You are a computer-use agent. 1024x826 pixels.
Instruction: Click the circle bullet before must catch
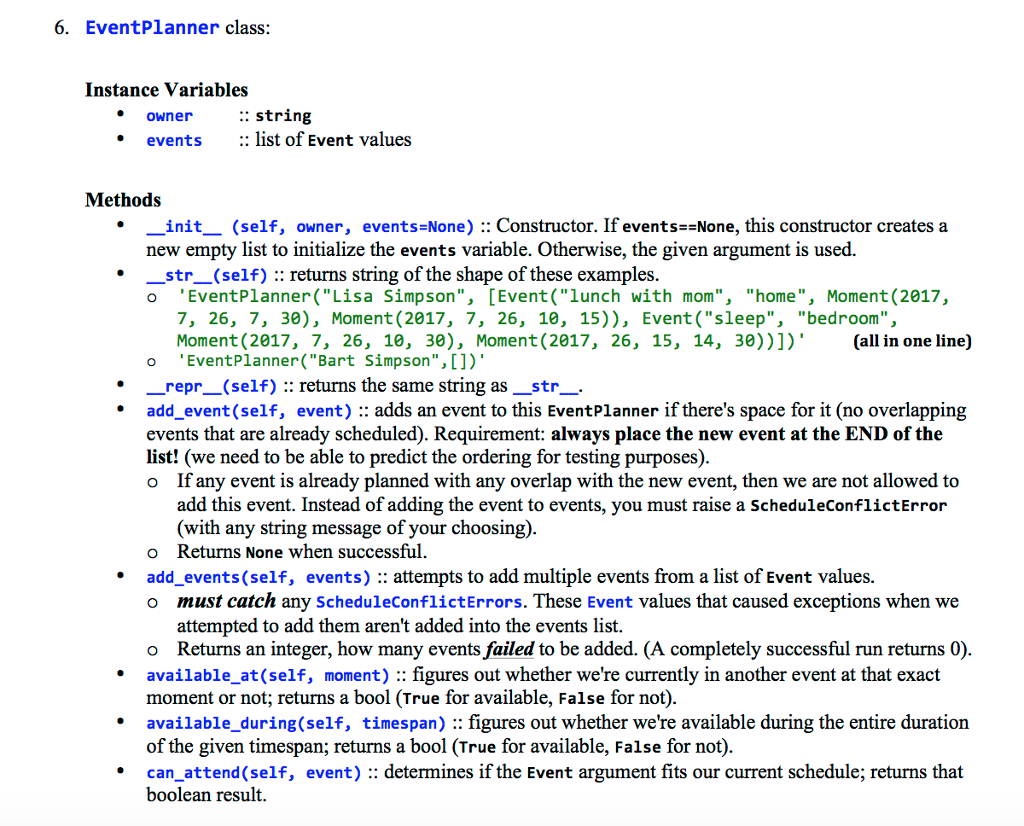click(x=152, y=601)
